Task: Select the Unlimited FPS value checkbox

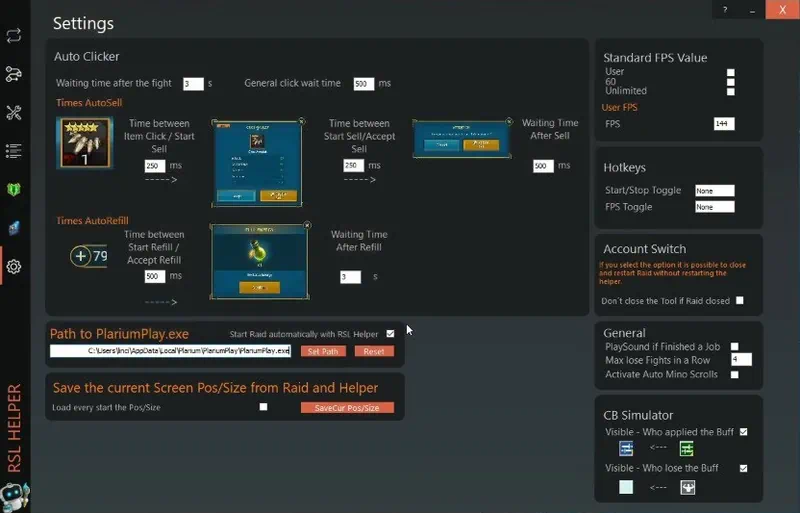Action: pyautogui.click(x=731, y=92)
